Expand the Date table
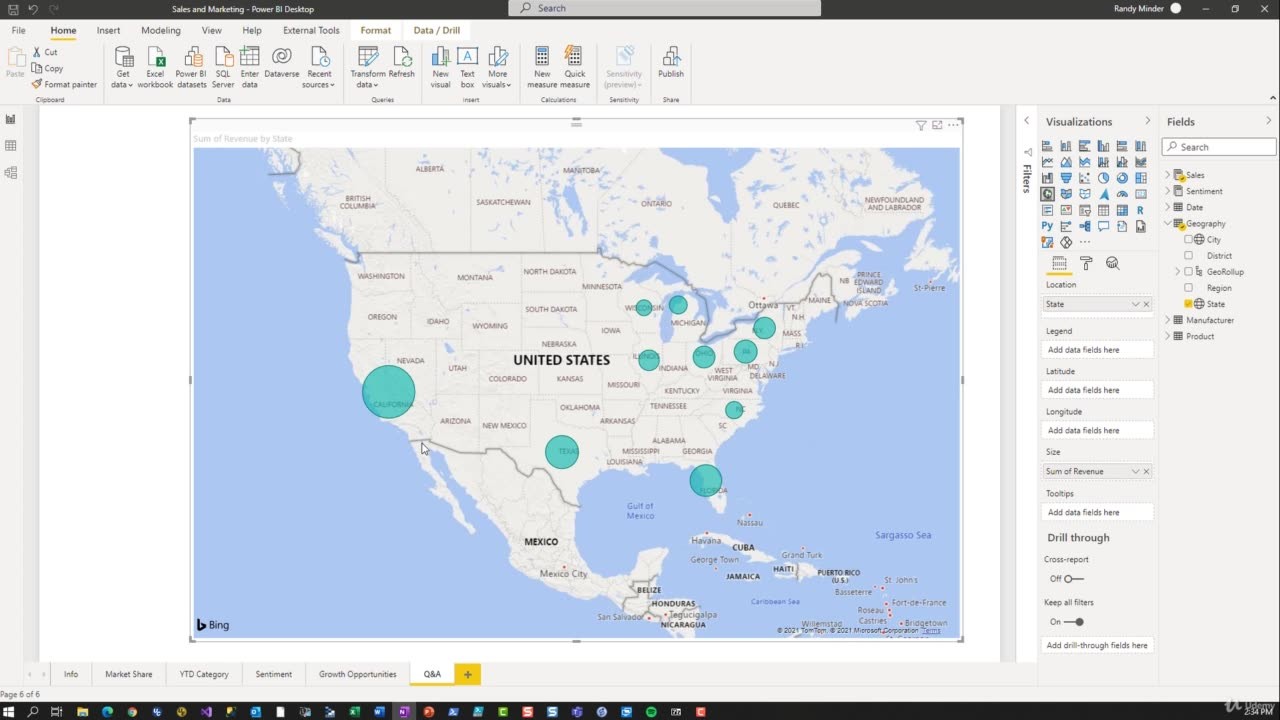1280x720 pixels. point(1167,207)
